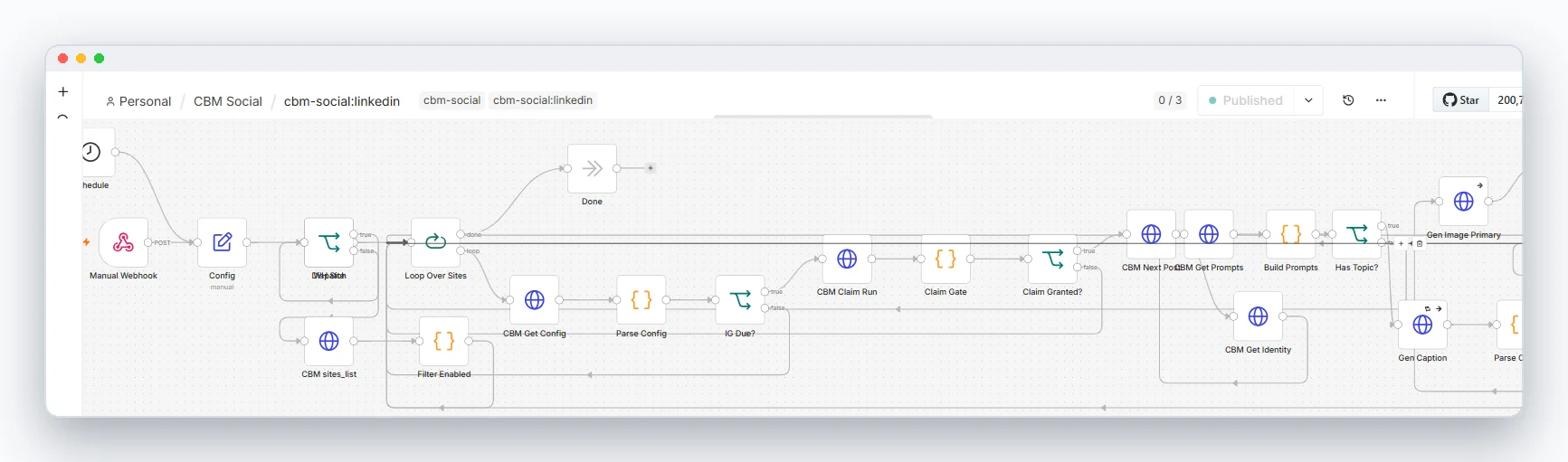Click the false output of IG Due?
The height and width of the screenshot is (462, 1568).
[765, 308]
